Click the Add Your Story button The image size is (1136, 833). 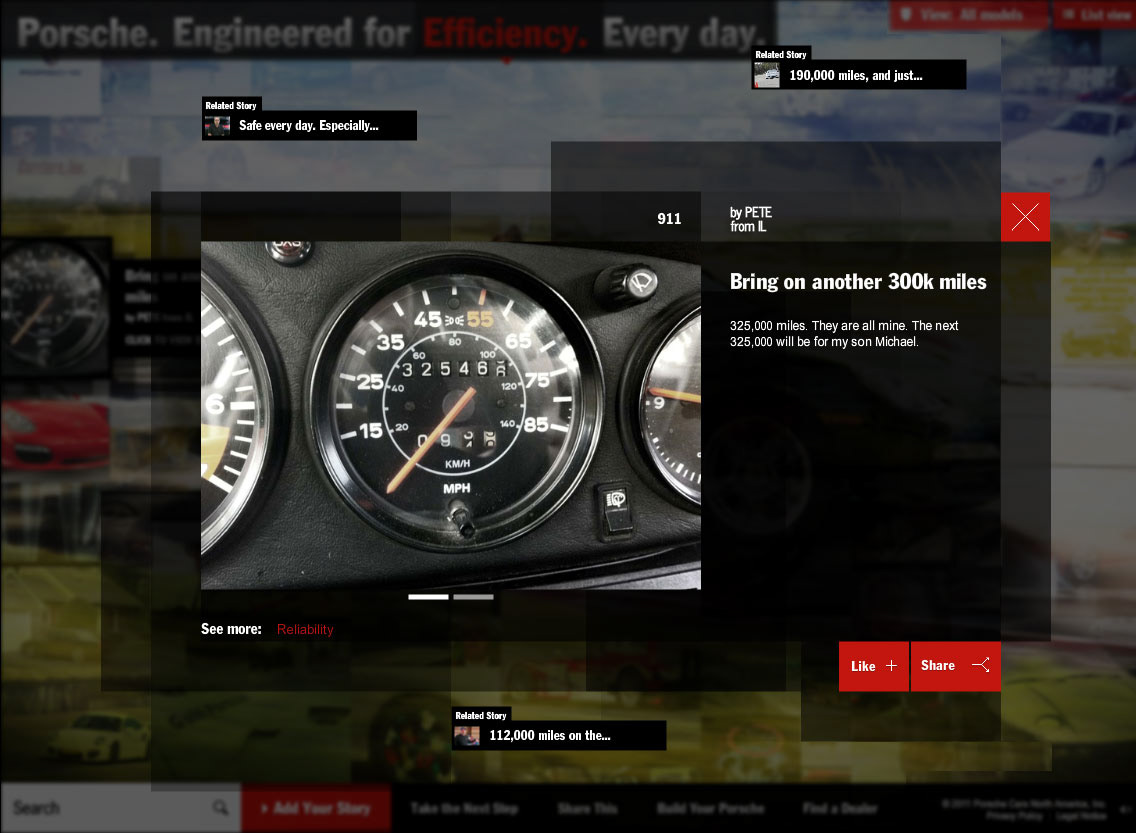(x=316, y=808)
